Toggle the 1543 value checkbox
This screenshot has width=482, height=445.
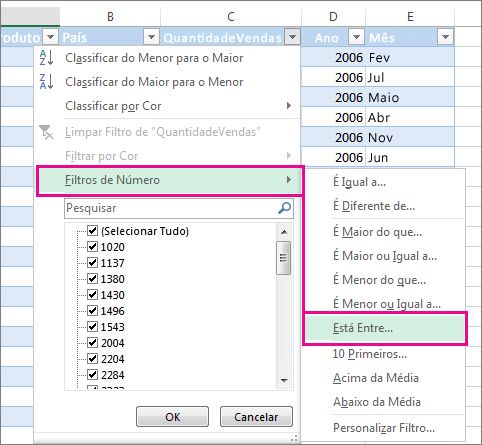pyautogui.click(x=92, y=326)
